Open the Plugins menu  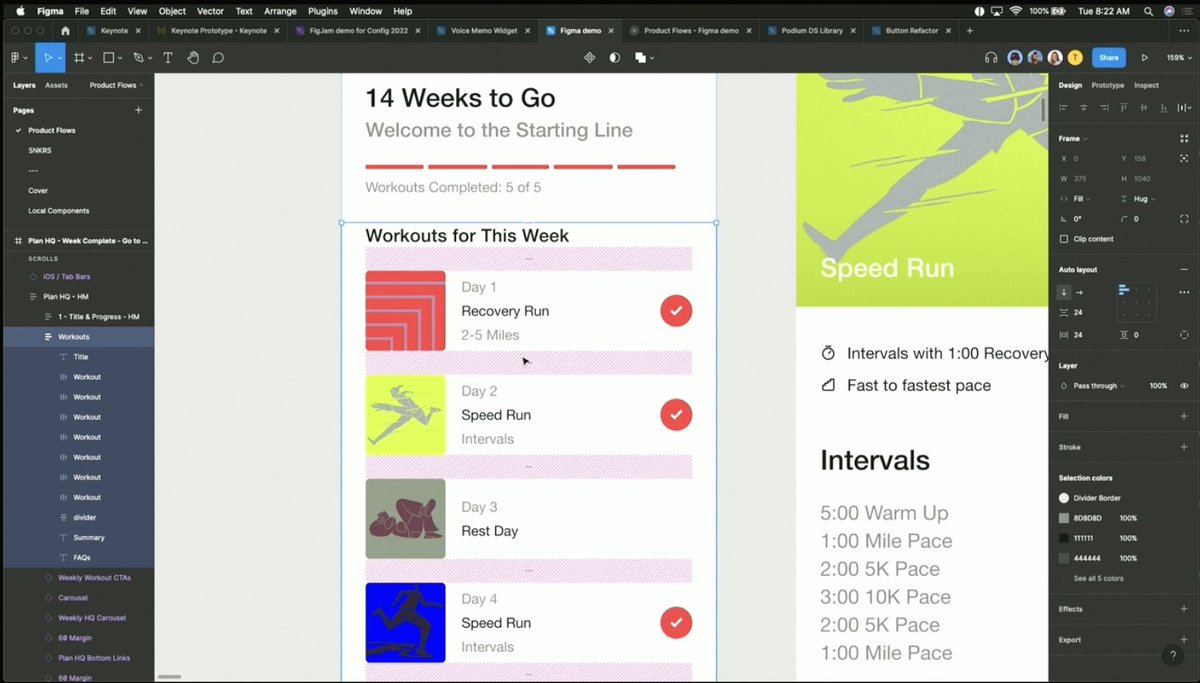coord(322,11)
